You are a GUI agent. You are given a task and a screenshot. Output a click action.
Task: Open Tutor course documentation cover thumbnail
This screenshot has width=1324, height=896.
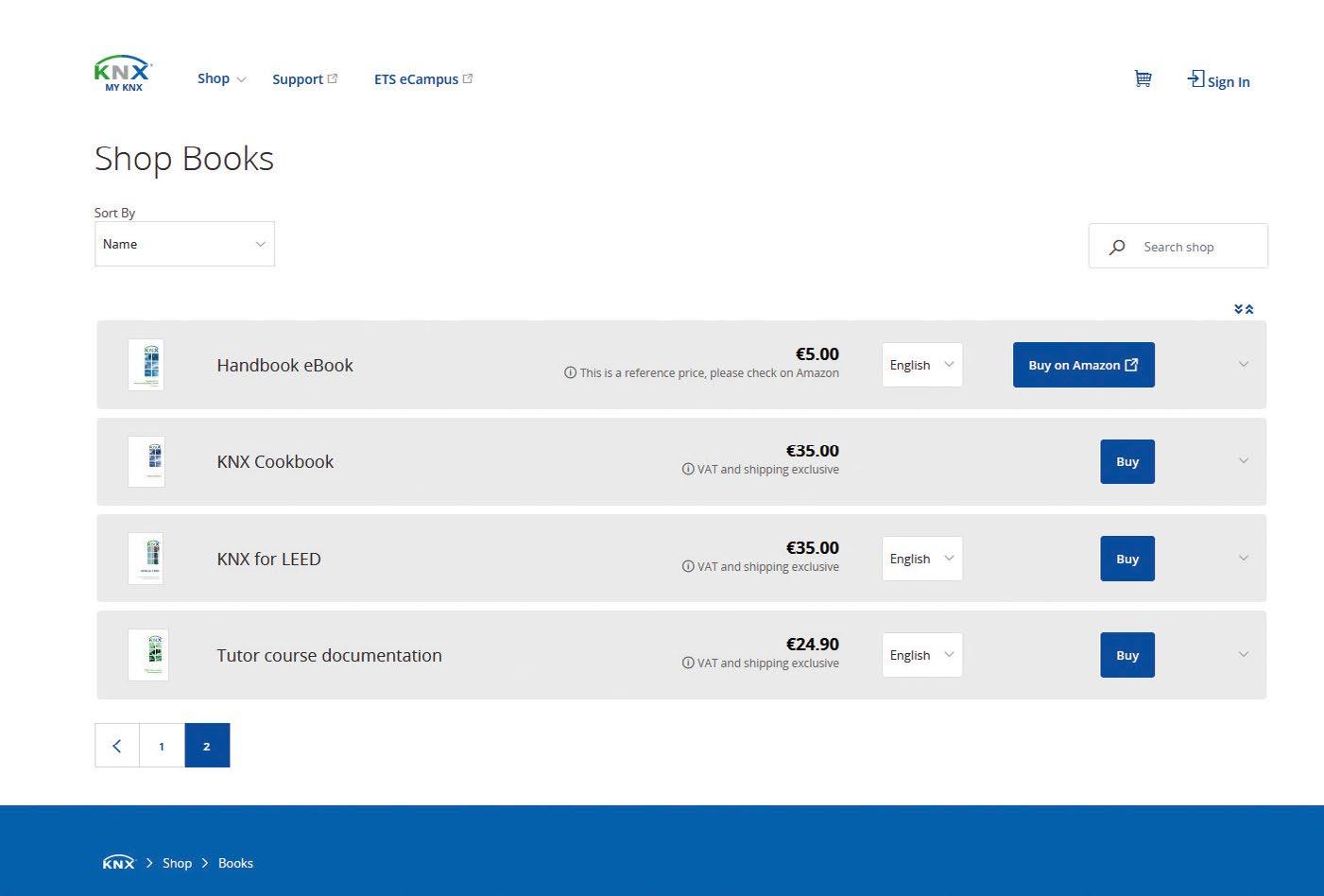click(x=148, y=655)
